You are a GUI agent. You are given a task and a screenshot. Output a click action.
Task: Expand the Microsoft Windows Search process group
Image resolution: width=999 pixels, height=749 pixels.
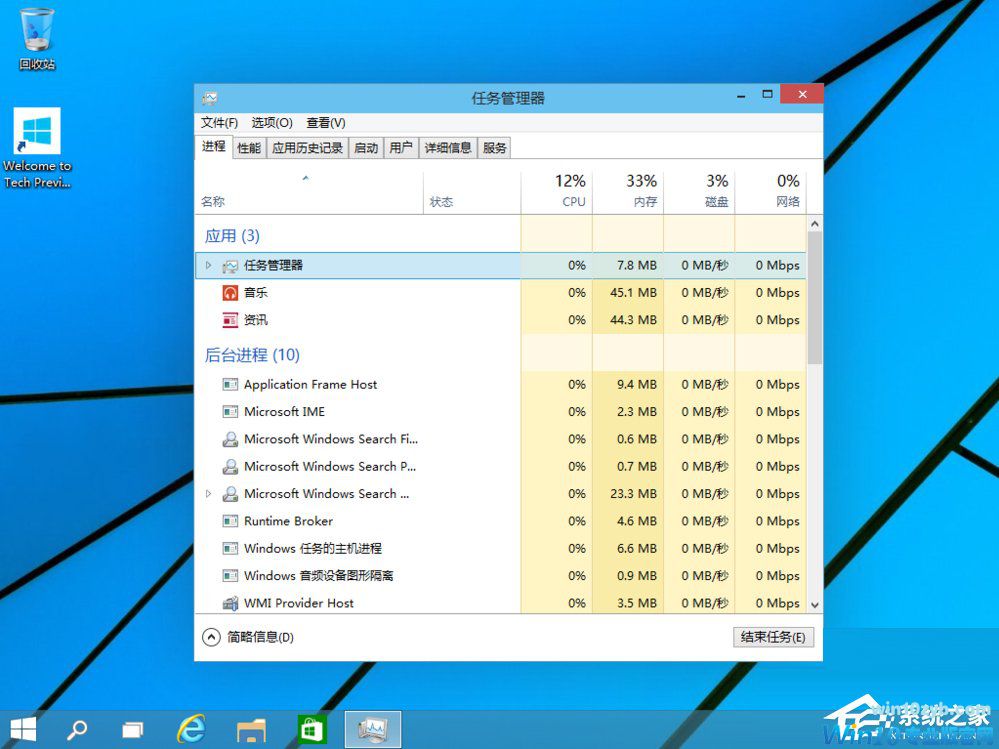pyautogui.click(x=208, y=493)
